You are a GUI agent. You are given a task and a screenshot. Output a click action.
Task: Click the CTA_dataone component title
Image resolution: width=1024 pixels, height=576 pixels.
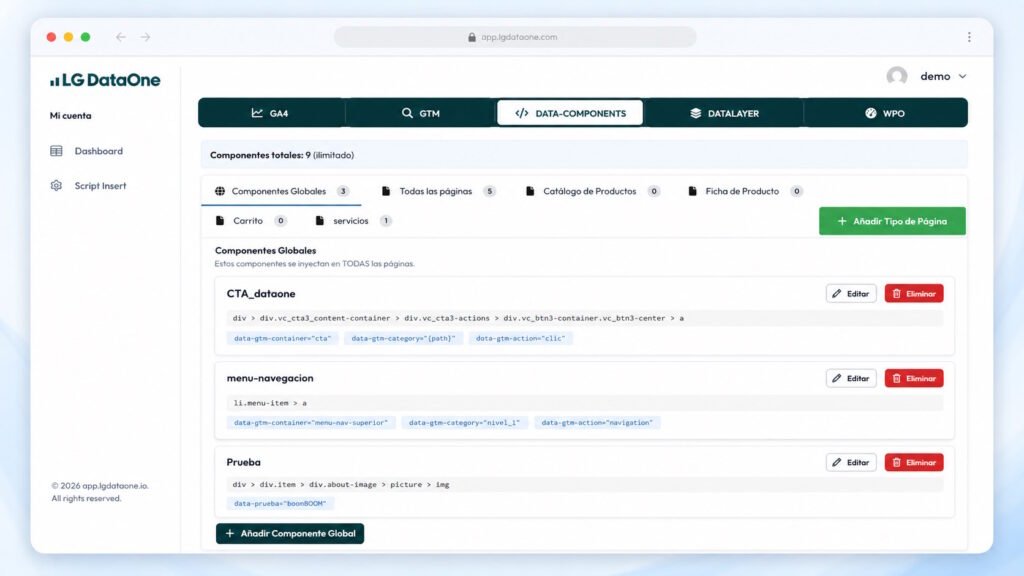pyautogui.click(x=261, y=294)
